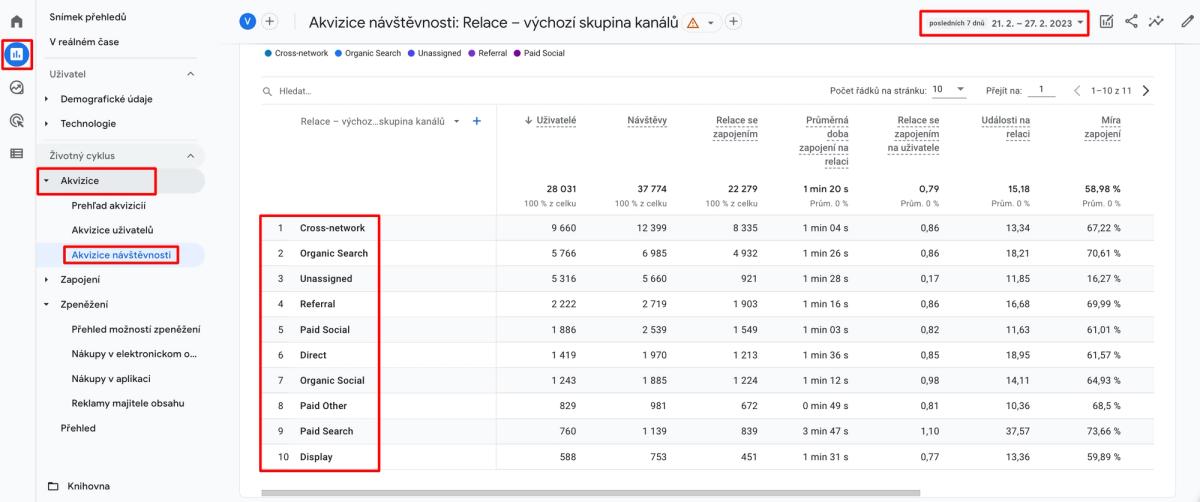This screenshot has width=1200, height=502.
Task: Open Snímek přehledů
Action: tap(88, 16)
